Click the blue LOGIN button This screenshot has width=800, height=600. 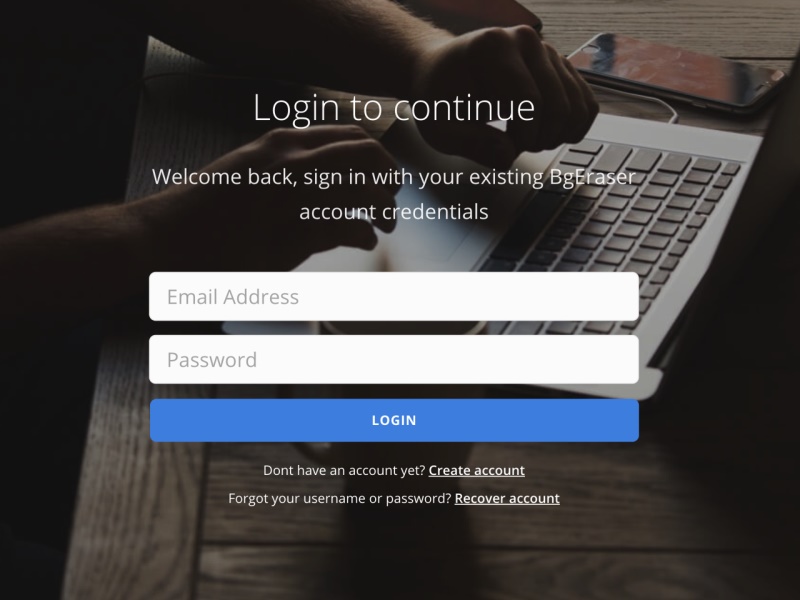[394, 420]
